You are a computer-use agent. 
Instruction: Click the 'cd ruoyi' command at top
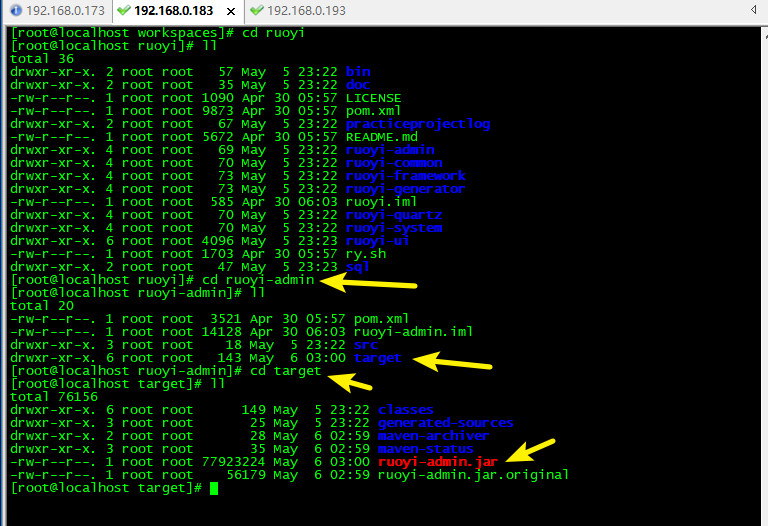pos(273,33)
